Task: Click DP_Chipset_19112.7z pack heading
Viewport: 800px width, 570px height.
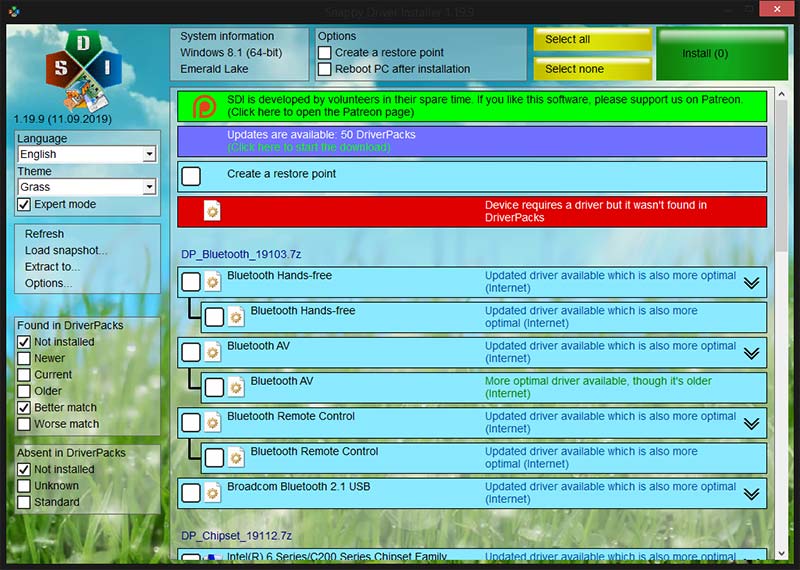Action: coord(236,536)
